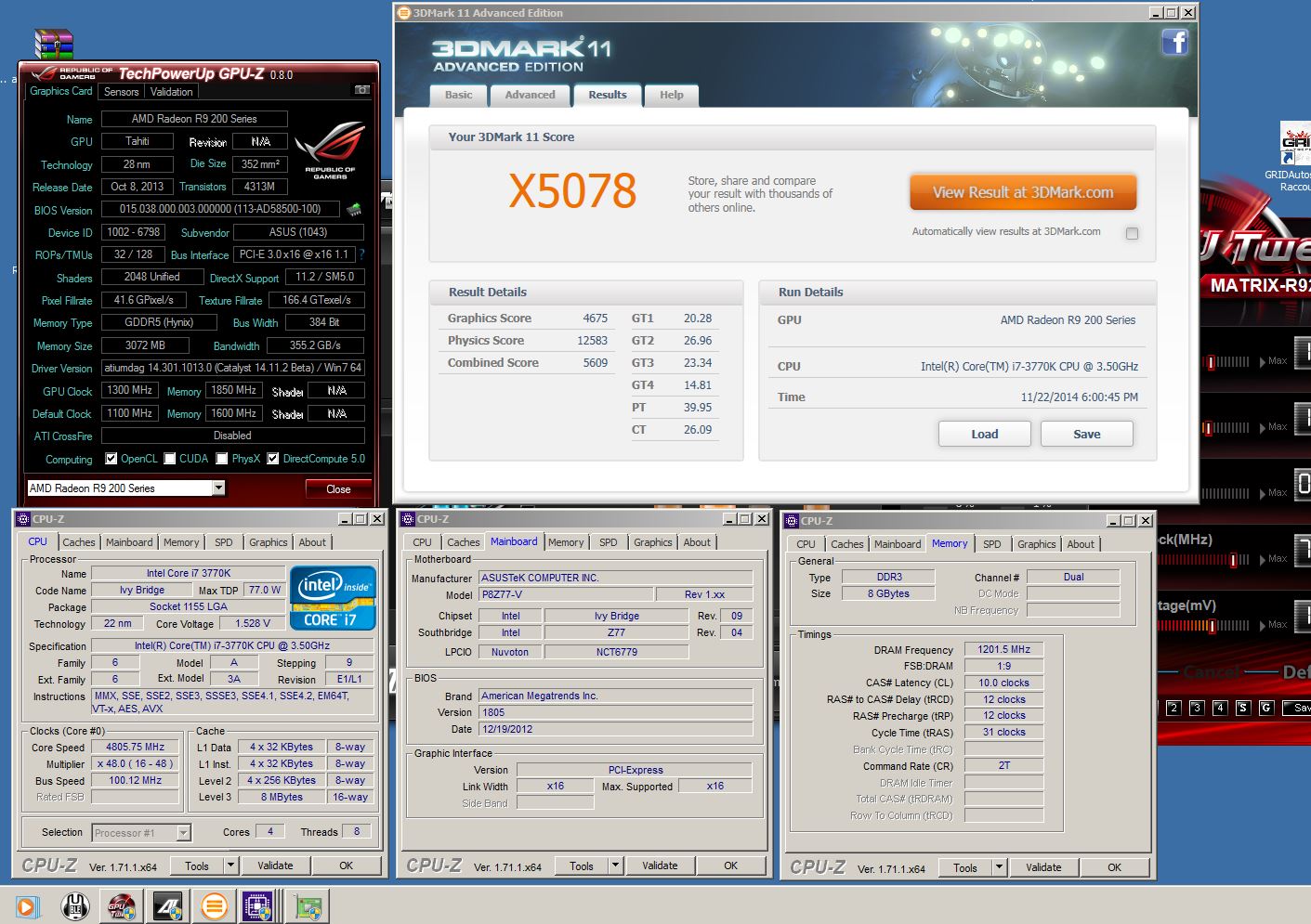Click OK in the CPU-Z Memory window

click(1114, 867)
